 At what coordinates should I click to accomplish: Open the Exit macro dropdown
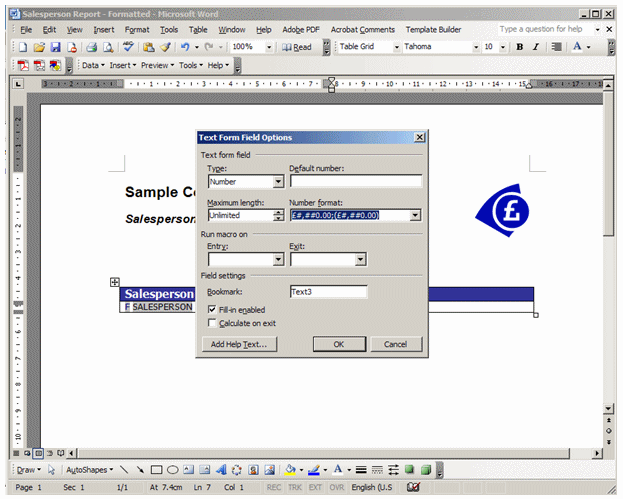coord(360,259)
